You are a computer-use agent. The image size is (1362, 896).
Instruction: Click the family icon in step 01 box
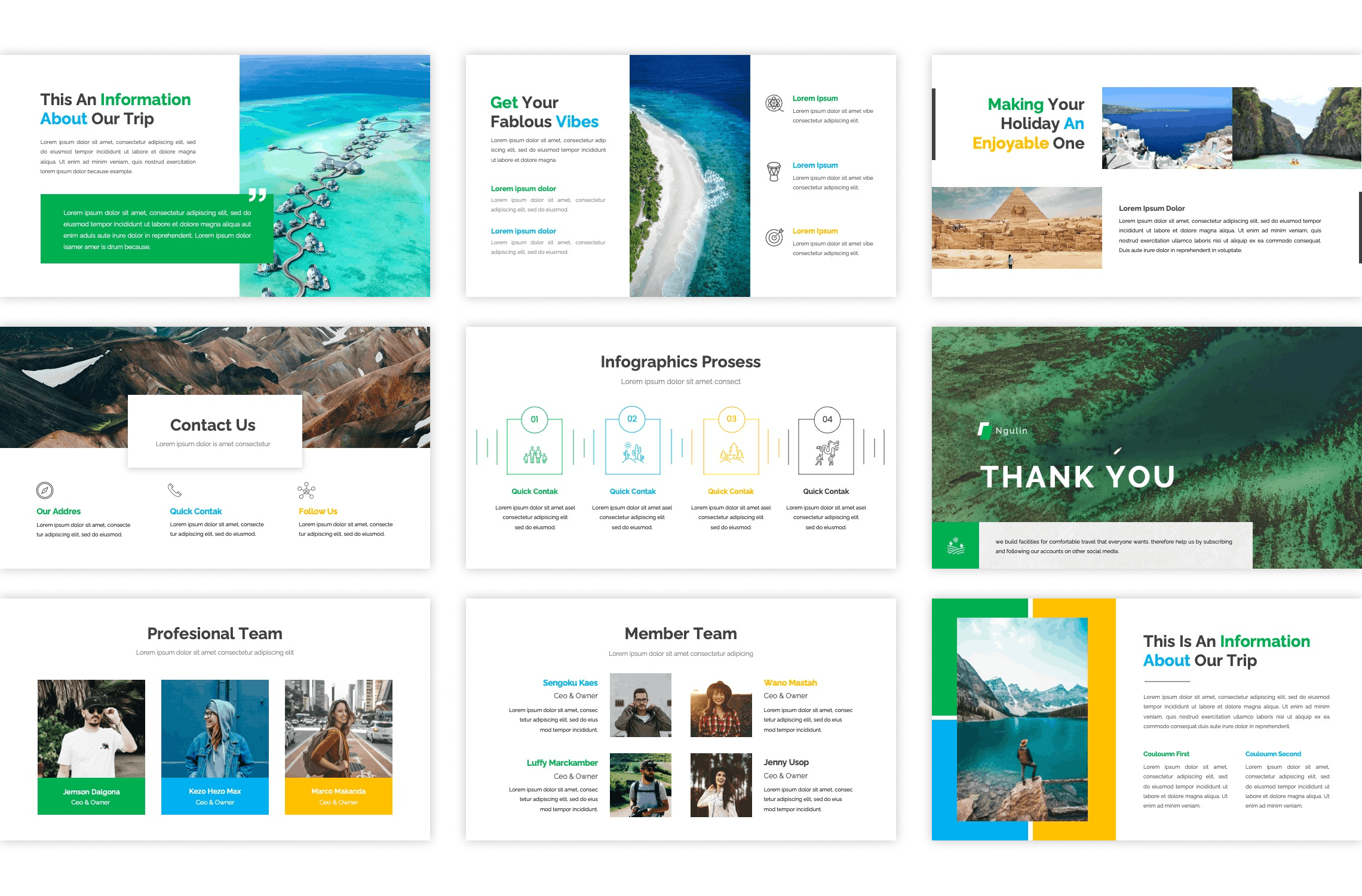(x=535, y=455)
